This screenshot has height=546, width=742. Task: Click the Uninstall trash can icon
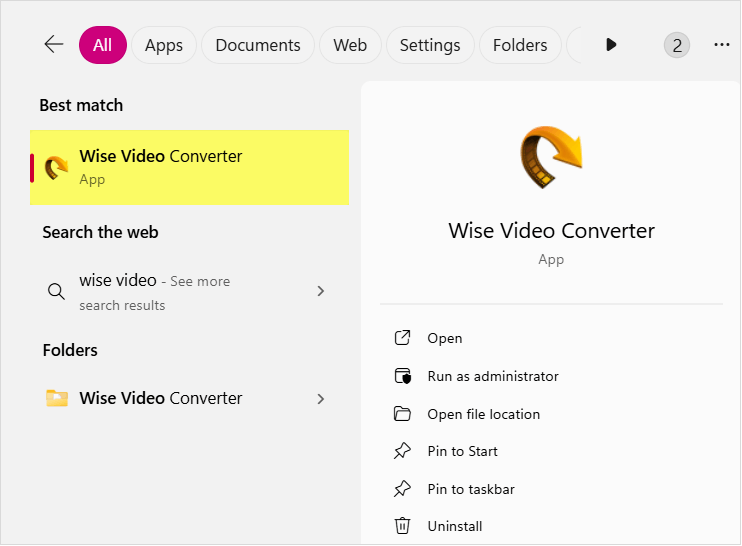tap(403, 526)
